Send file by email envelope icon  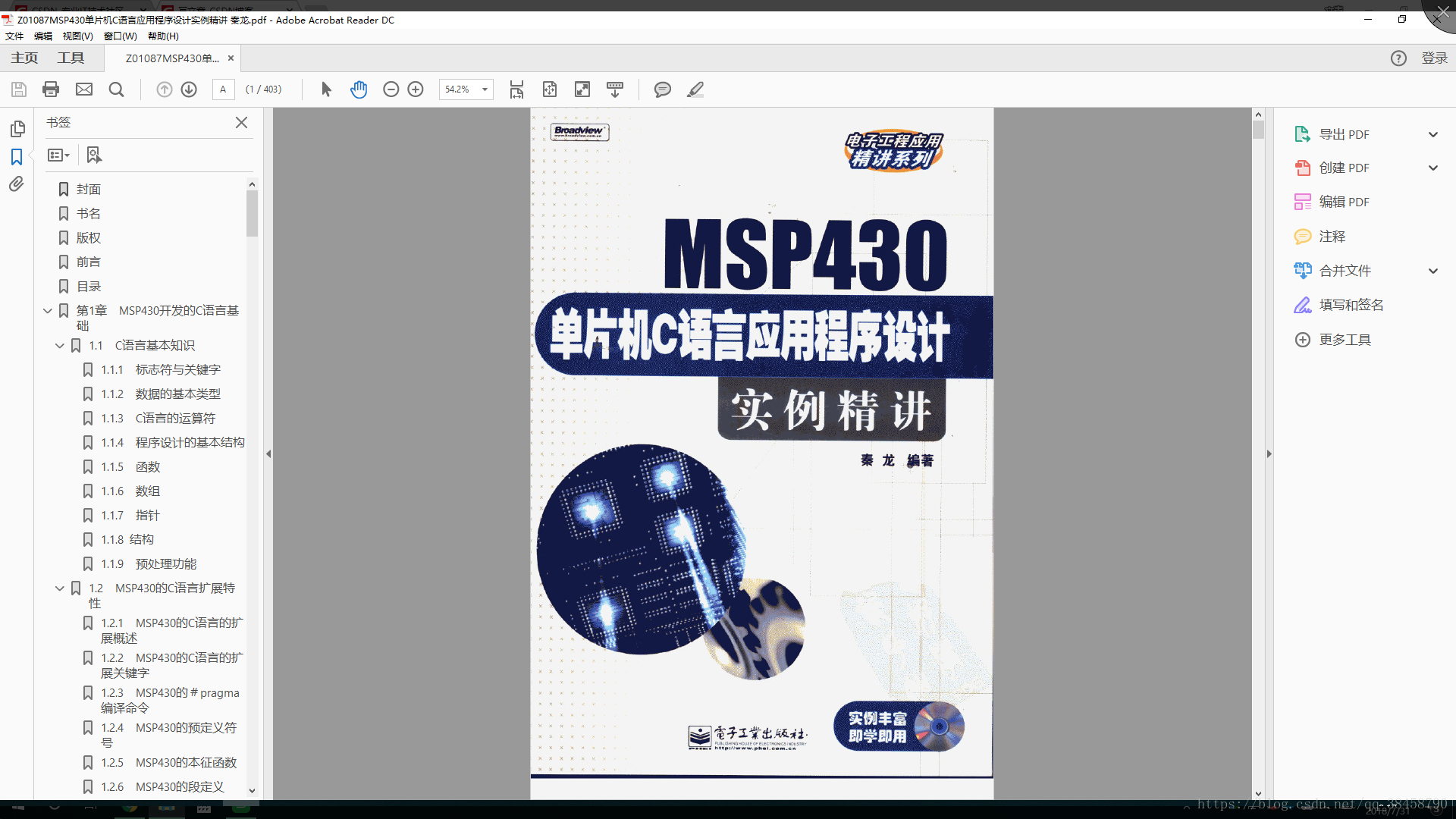(x=84, y=89)
